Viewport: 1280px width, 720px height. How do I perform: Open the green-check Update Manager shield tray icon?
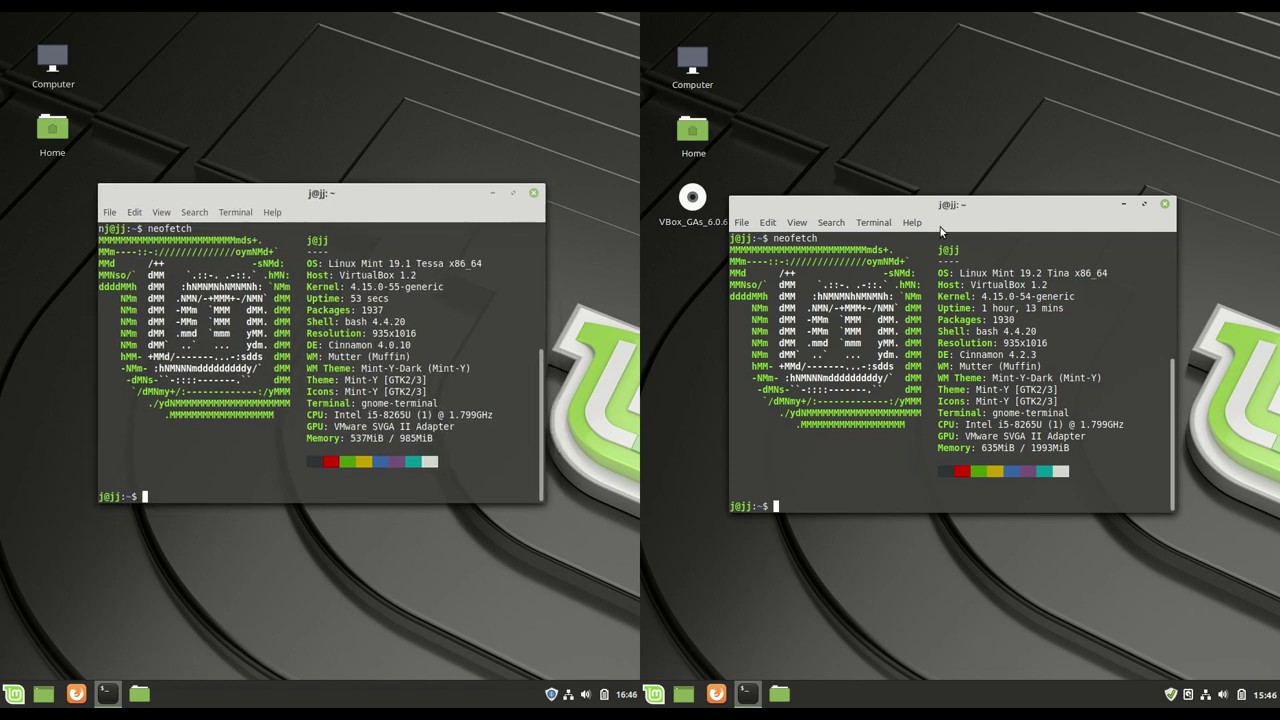tap(1171, 694)
